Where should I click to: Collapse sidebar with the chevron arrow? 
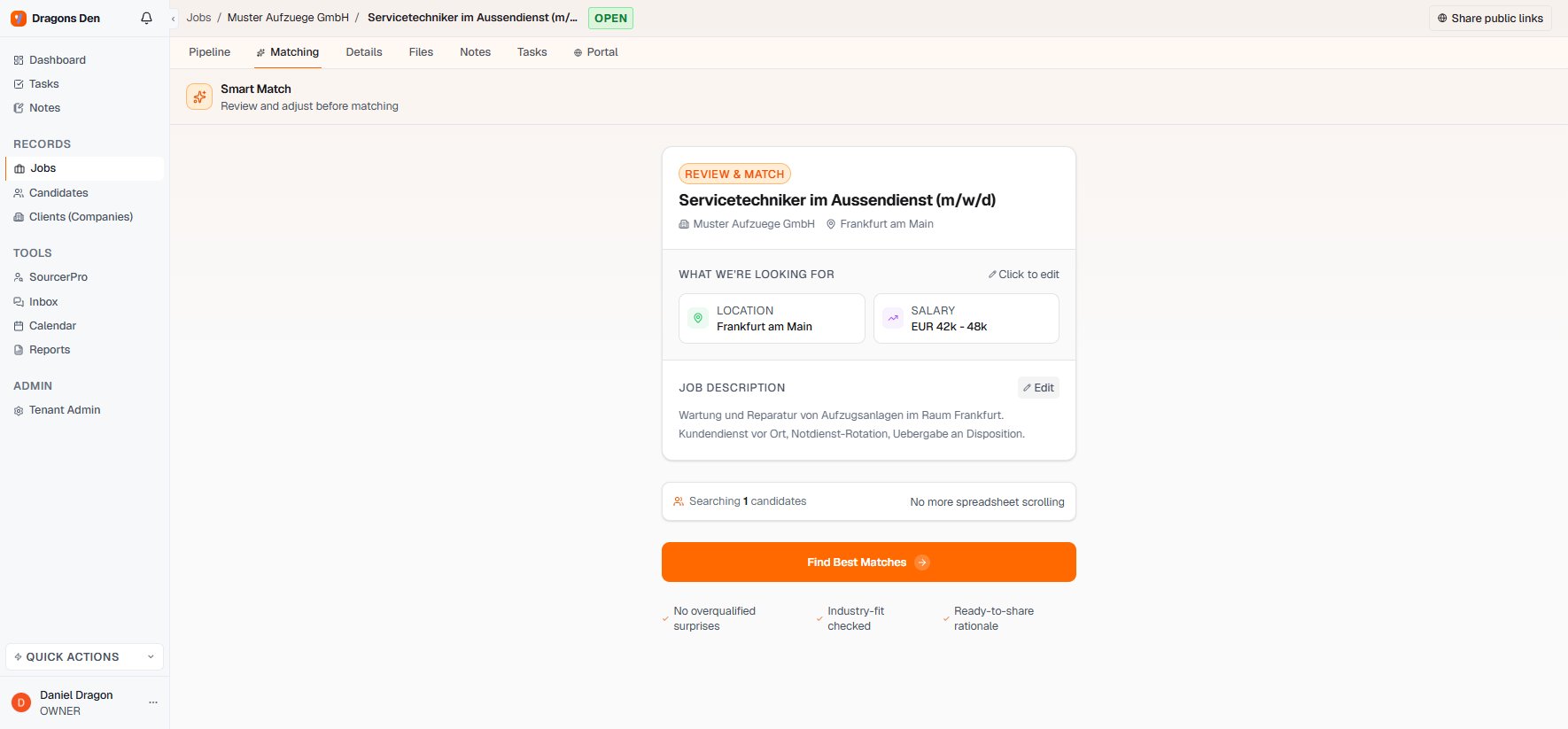173,19
